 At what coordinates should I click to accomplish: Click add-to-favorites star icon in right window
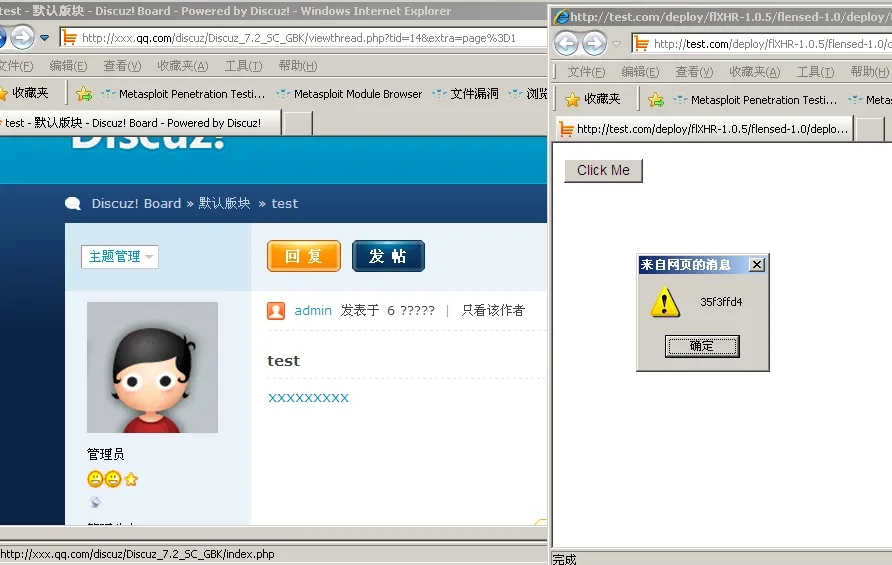pos(656,100)
